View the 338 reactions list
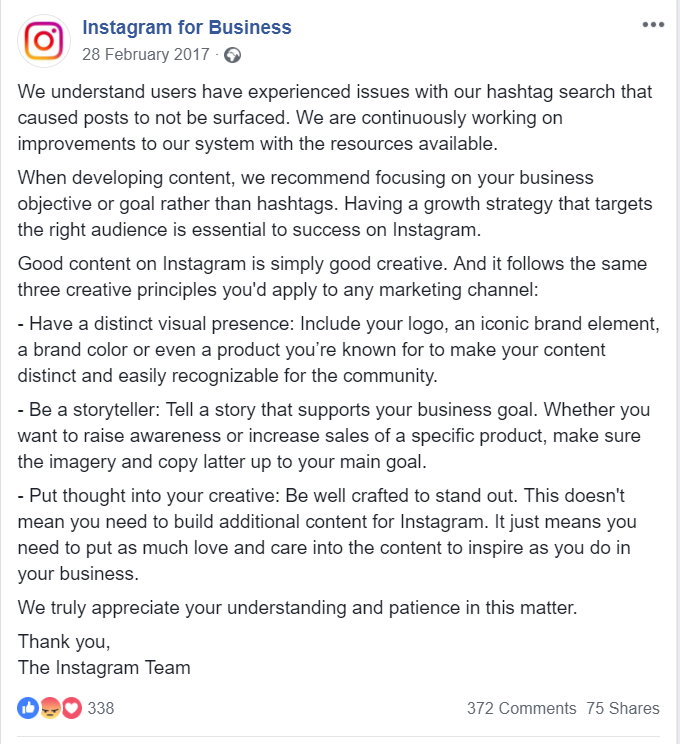 pos(101,708)
